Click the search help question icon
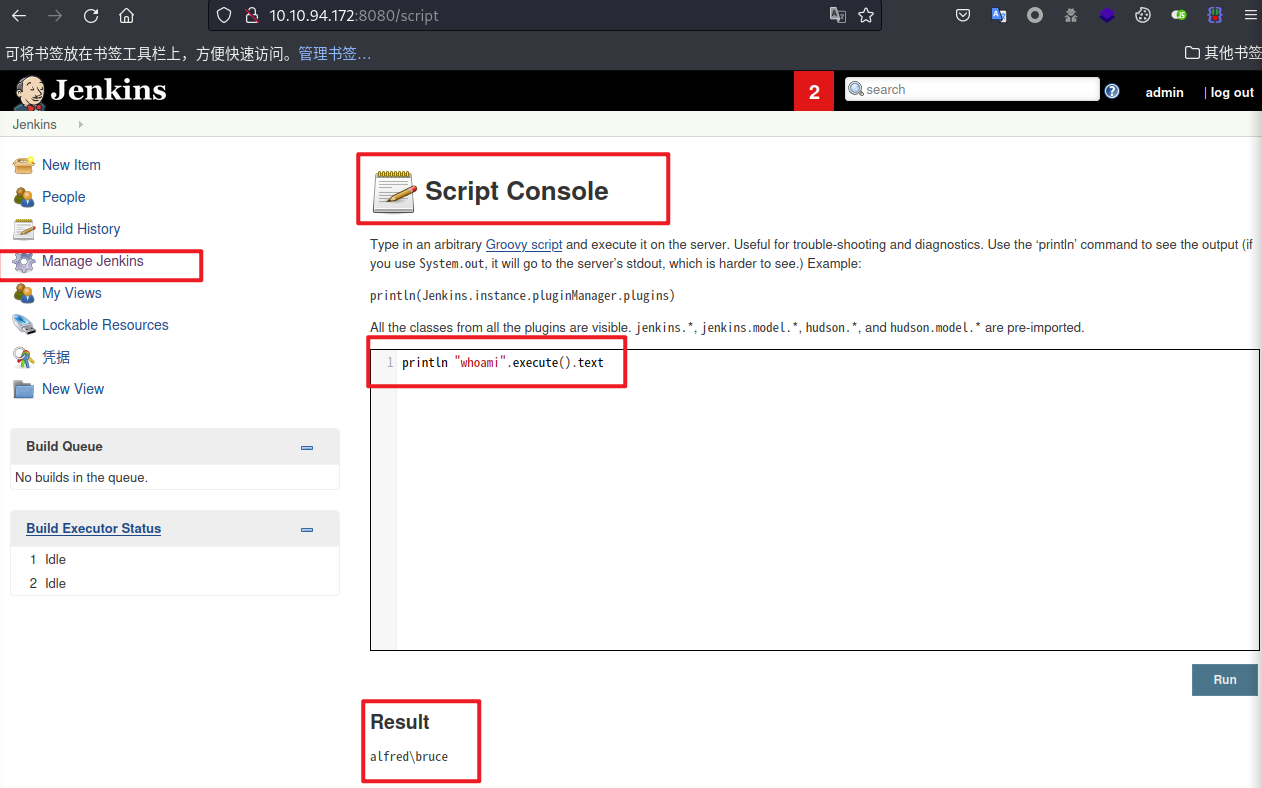Image resolution: width=1262 pixels, height=788 pixels. coord(1112,91)
